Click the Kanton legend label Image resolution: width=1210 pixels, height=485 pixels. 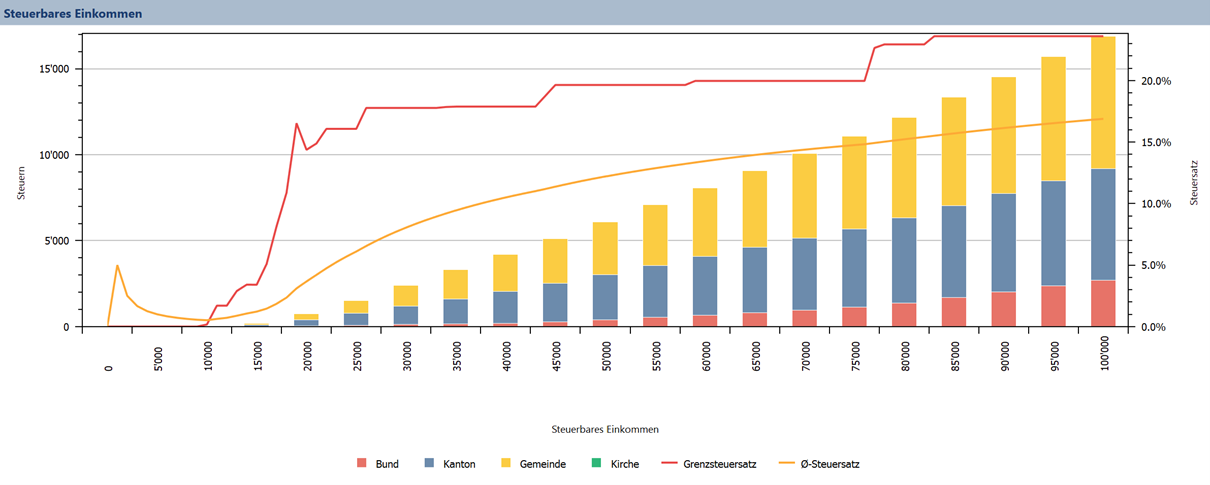(459, 464)
